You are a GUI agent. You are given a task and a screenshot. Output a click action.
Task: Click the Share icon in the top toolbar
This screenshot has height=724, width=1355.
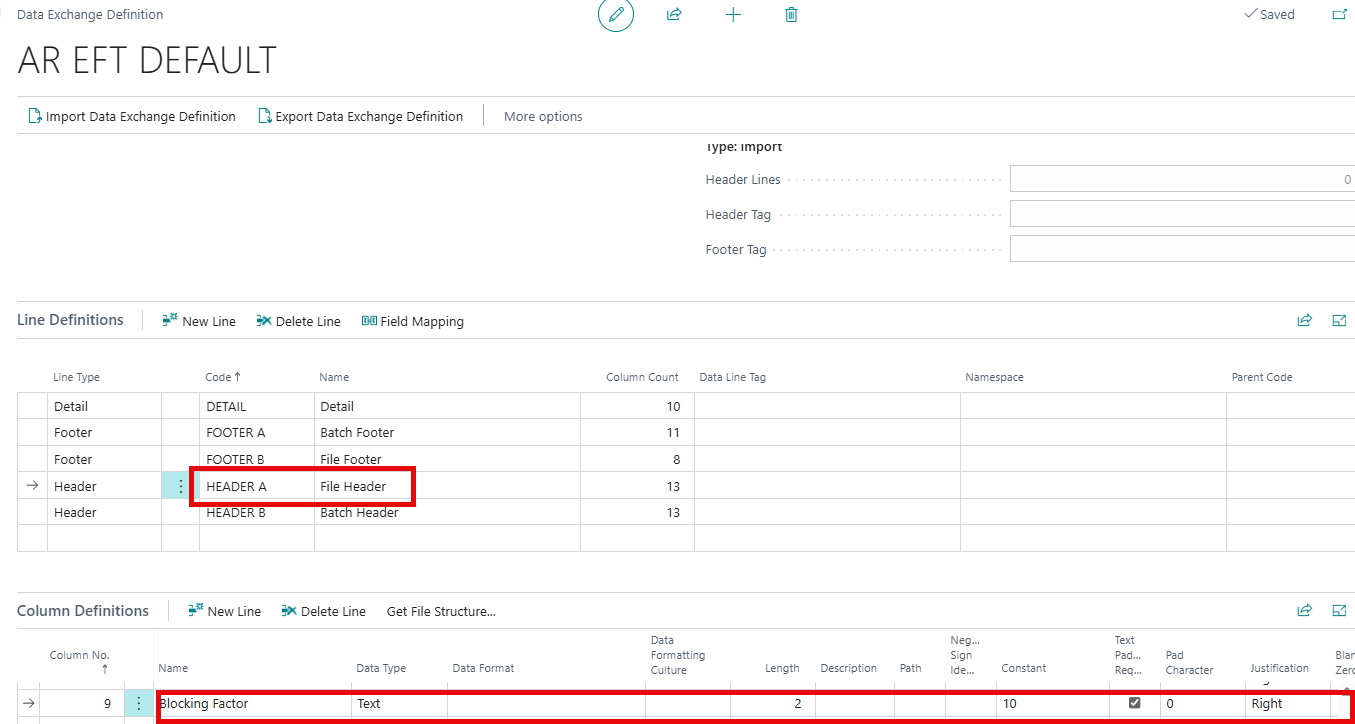[x=674, y=15]
